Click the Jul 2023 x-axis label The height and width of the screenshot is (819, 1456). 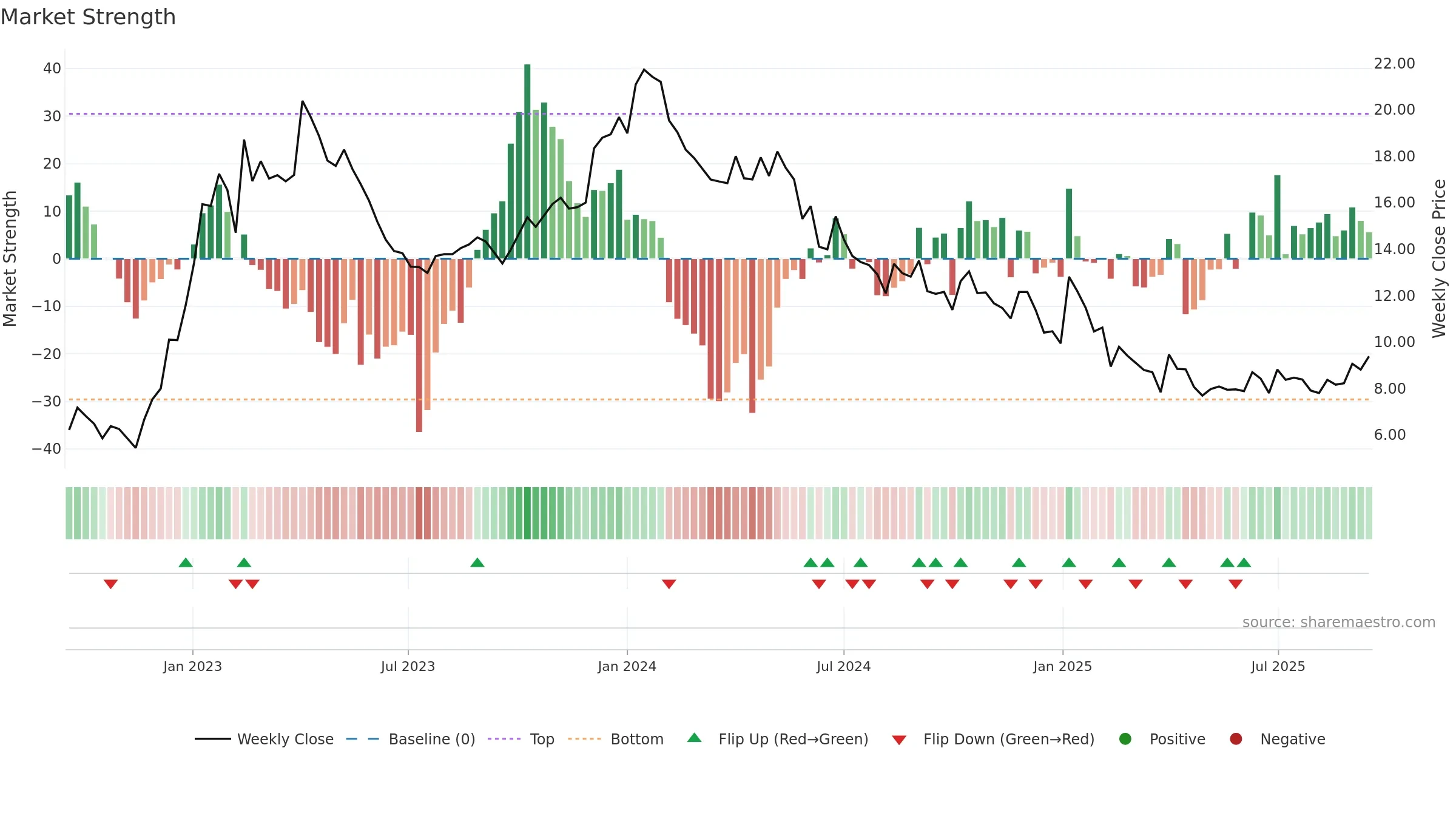[408, 666]
